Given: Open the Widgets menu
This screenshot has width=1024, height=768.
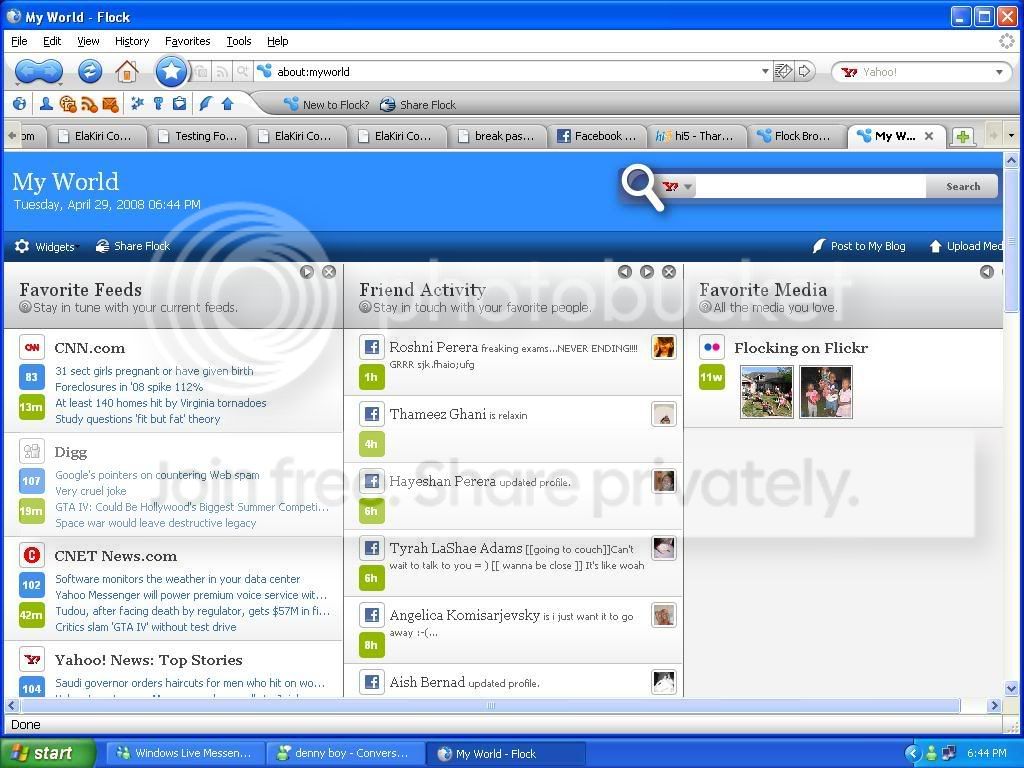Looking at the screenshot, I should click(45, 247).
